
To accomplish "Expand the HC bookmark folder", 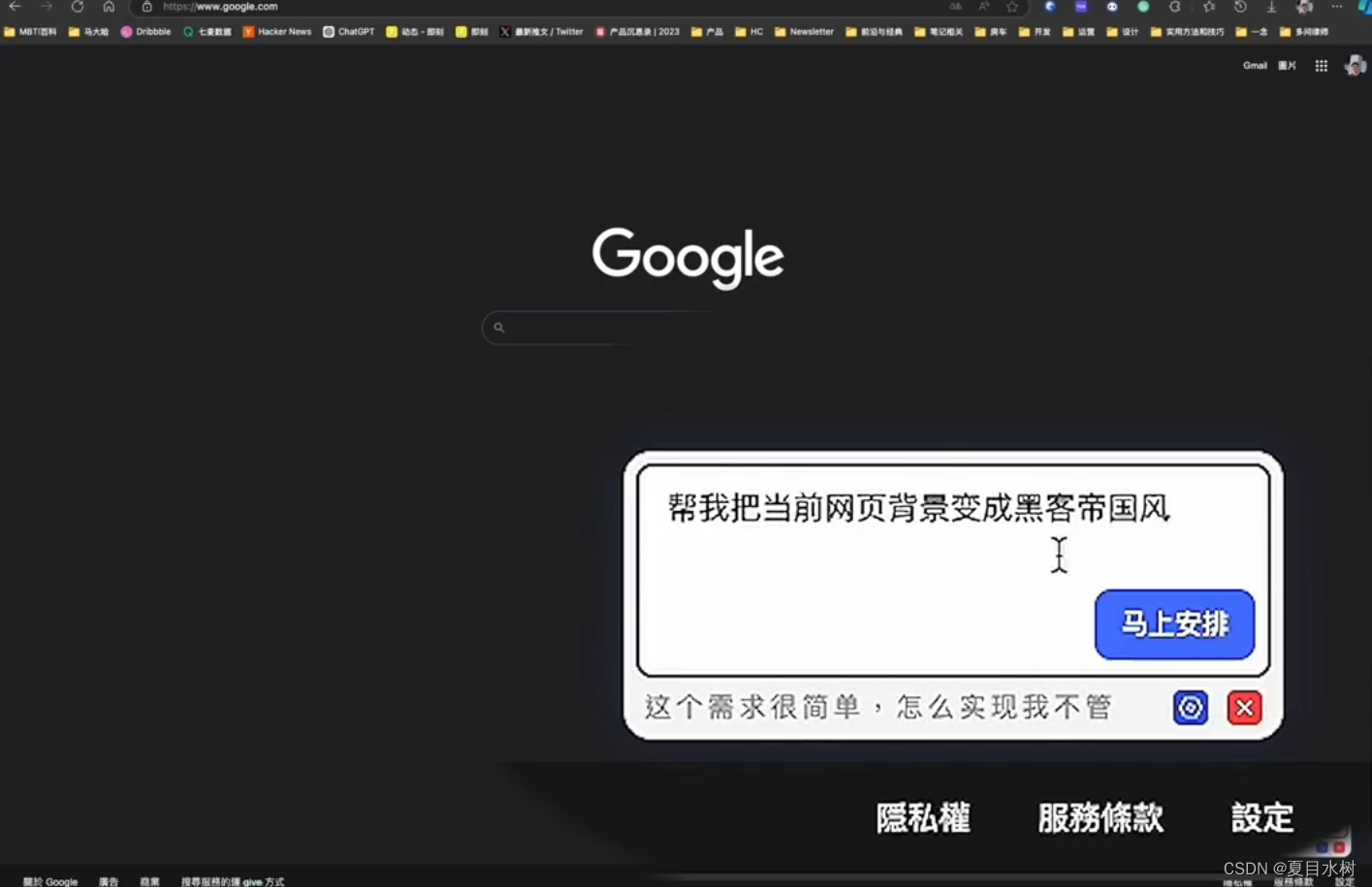I will [749, 32].
